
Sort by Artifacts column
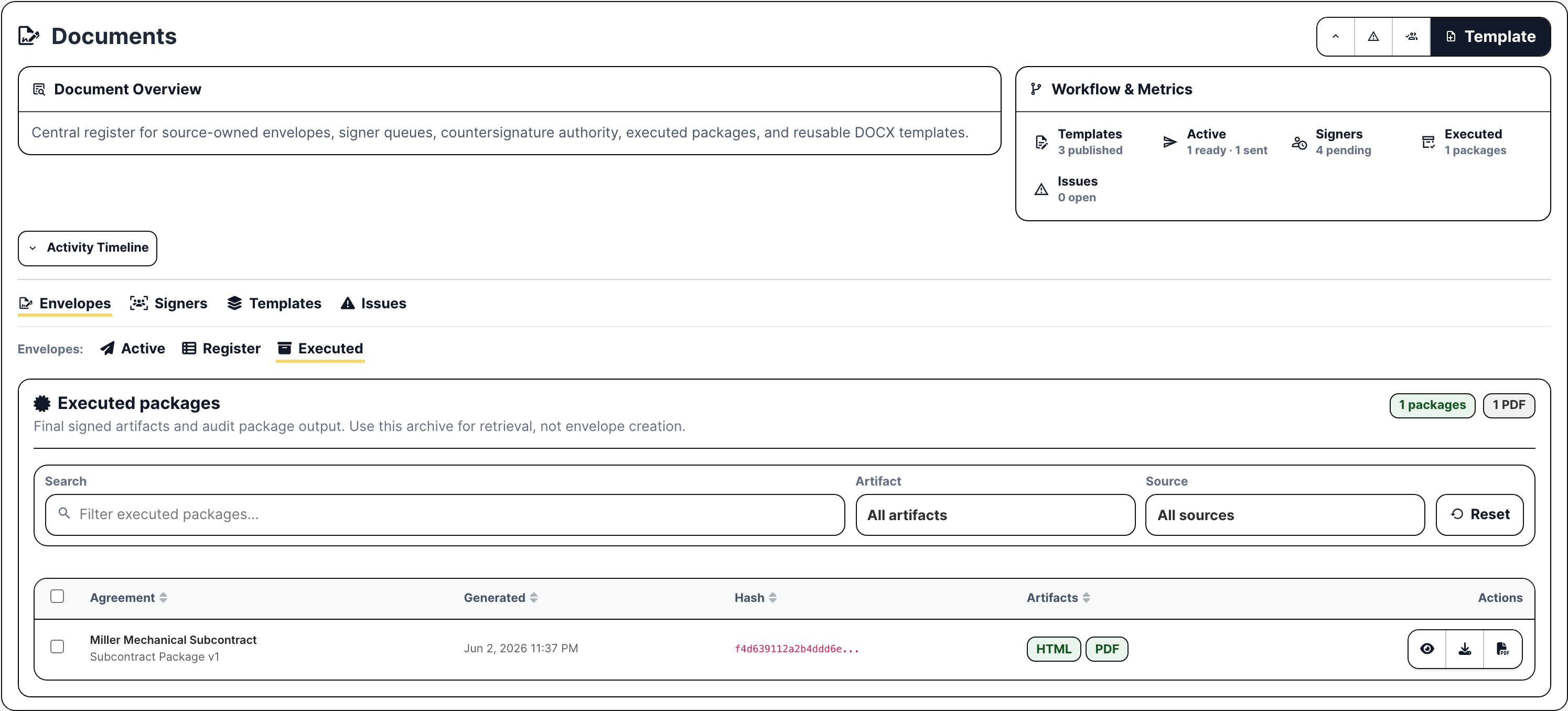click(x=1058, y=598)
